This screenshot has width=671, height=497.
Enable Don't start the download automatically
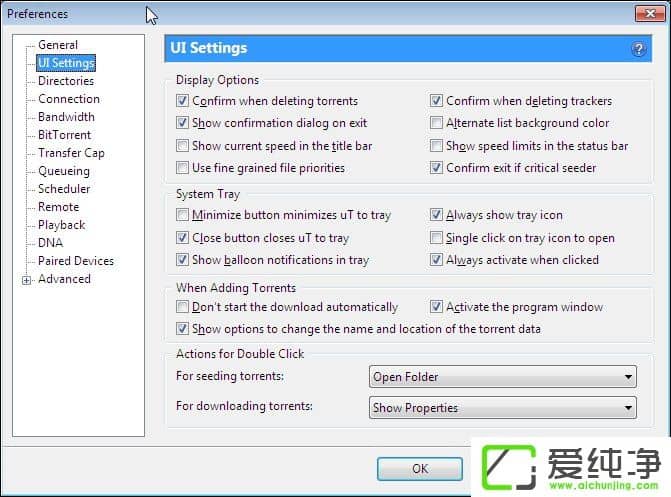click(182, 307)
